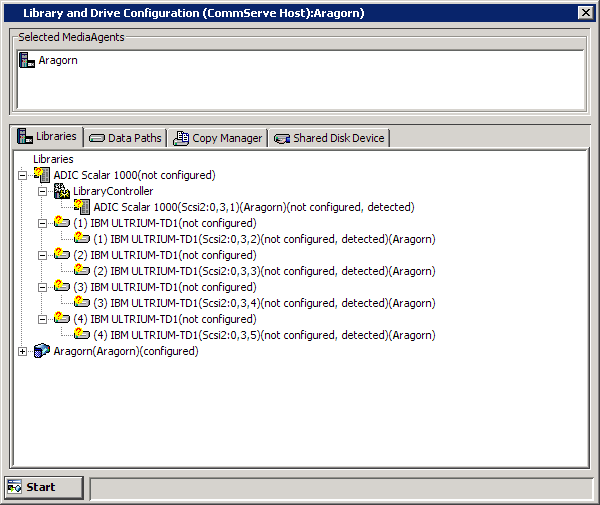Click the status bar field beside Start

341,489
